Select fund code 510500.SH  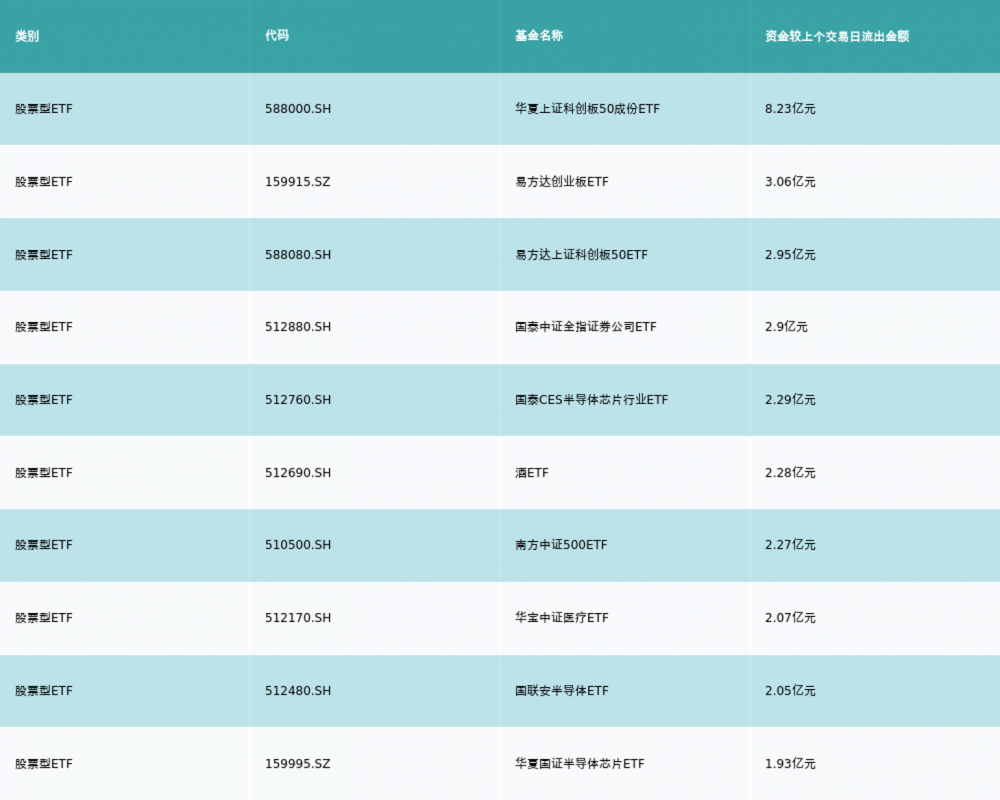coord(298,545)
